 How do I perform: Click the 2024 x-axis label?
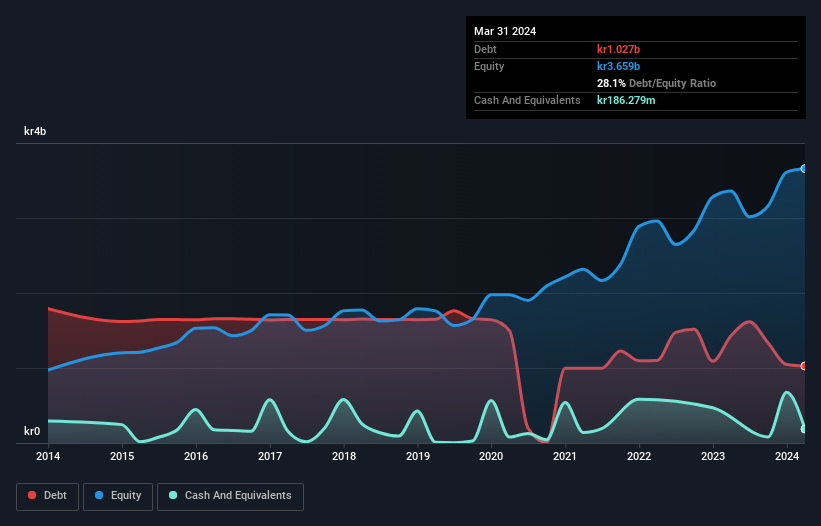[787, 456]
